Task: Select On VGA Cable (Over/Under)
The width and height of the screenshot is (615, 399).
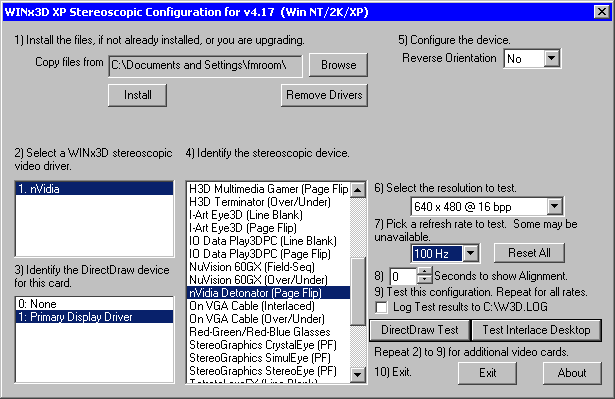Action: click(x=268, y=319)
